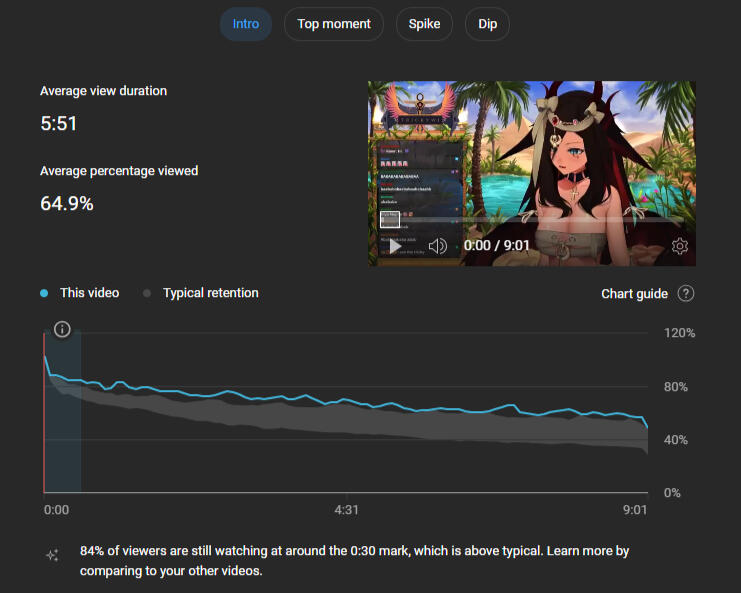This screenshot has height=593, width=741.
Task: Open the Spike moment view
Action: coord(424,24)
